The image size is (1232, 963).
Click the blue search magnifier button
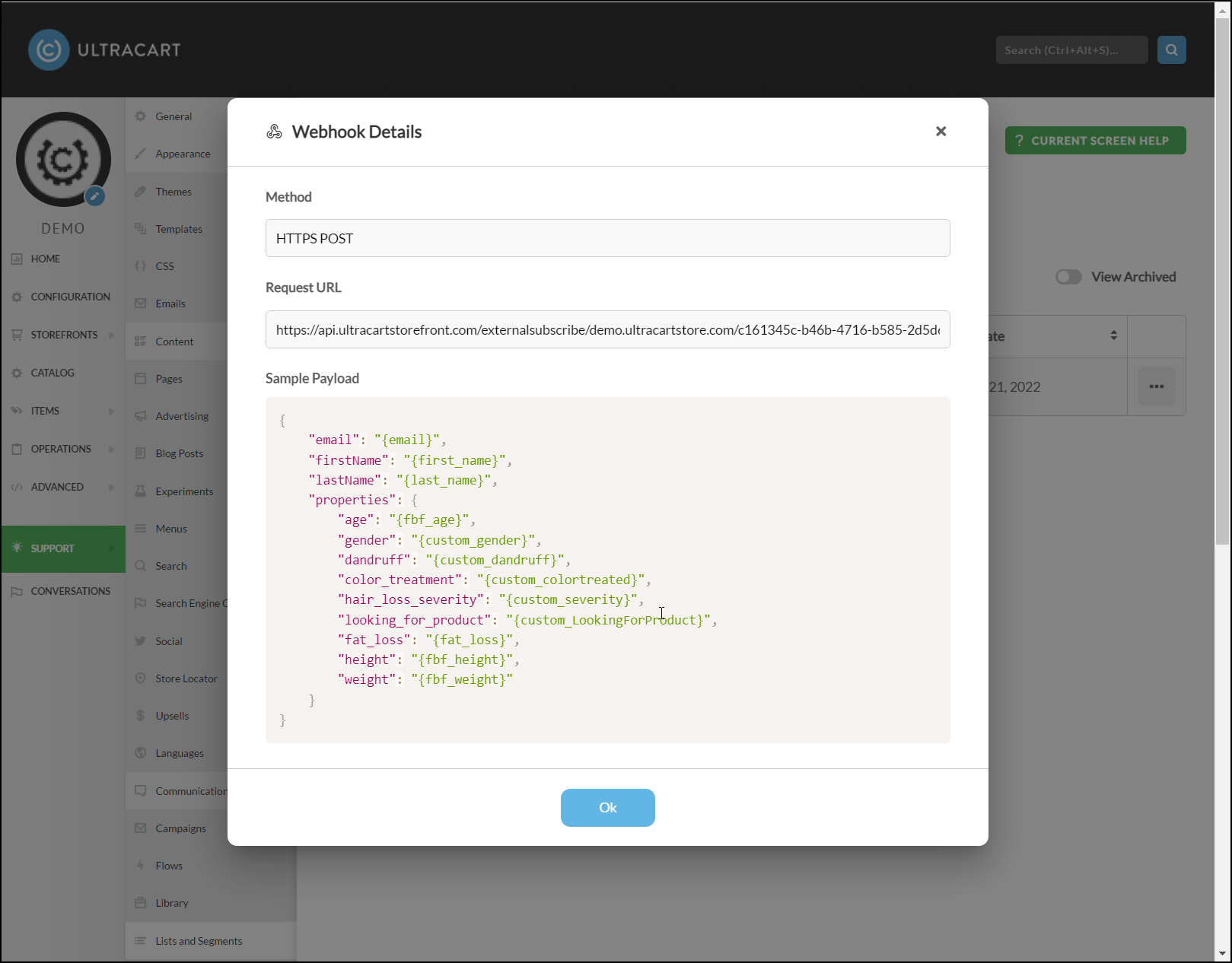1171,50
